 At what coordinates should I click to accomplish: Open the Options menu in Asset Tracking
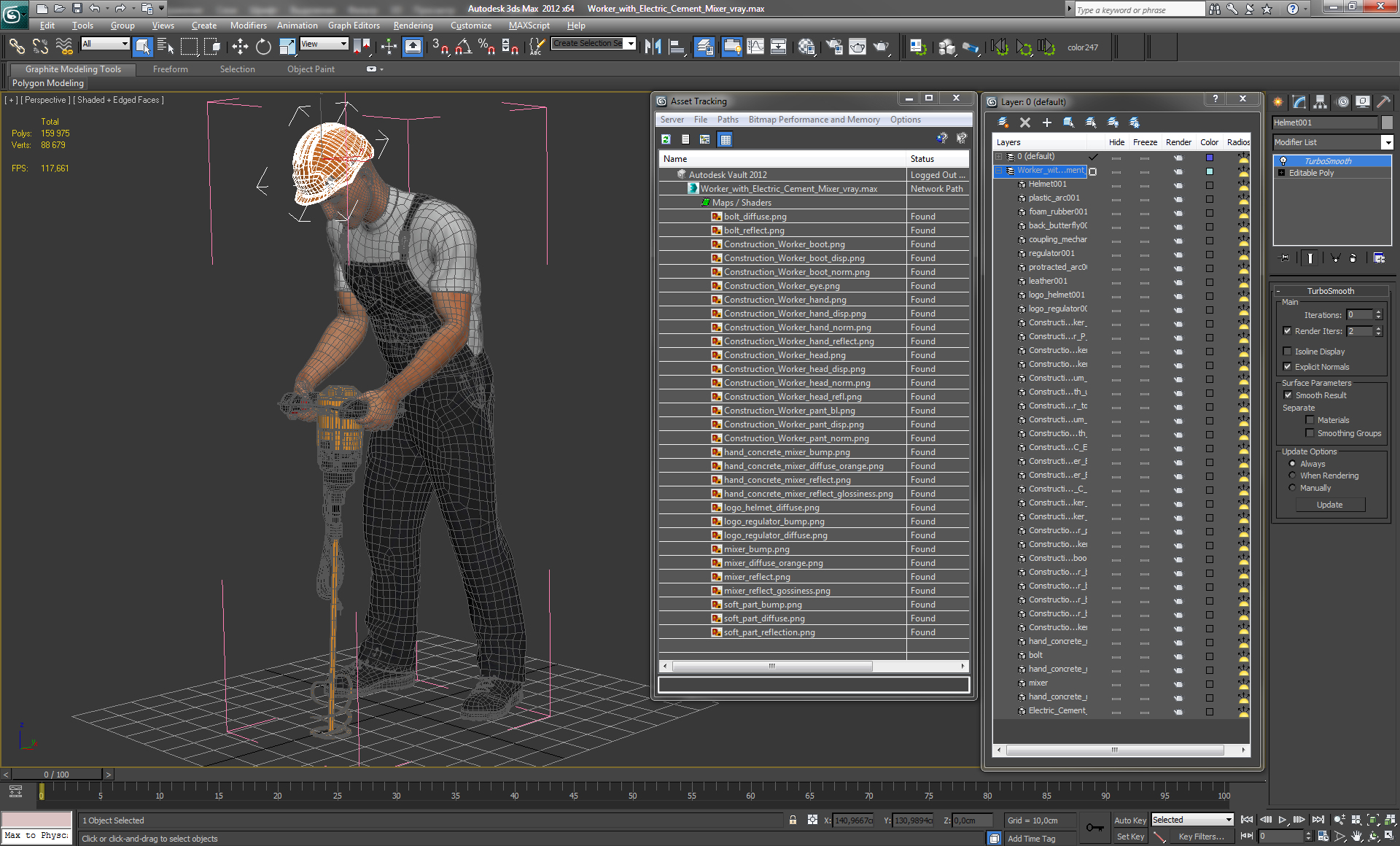tap(905, 119)
